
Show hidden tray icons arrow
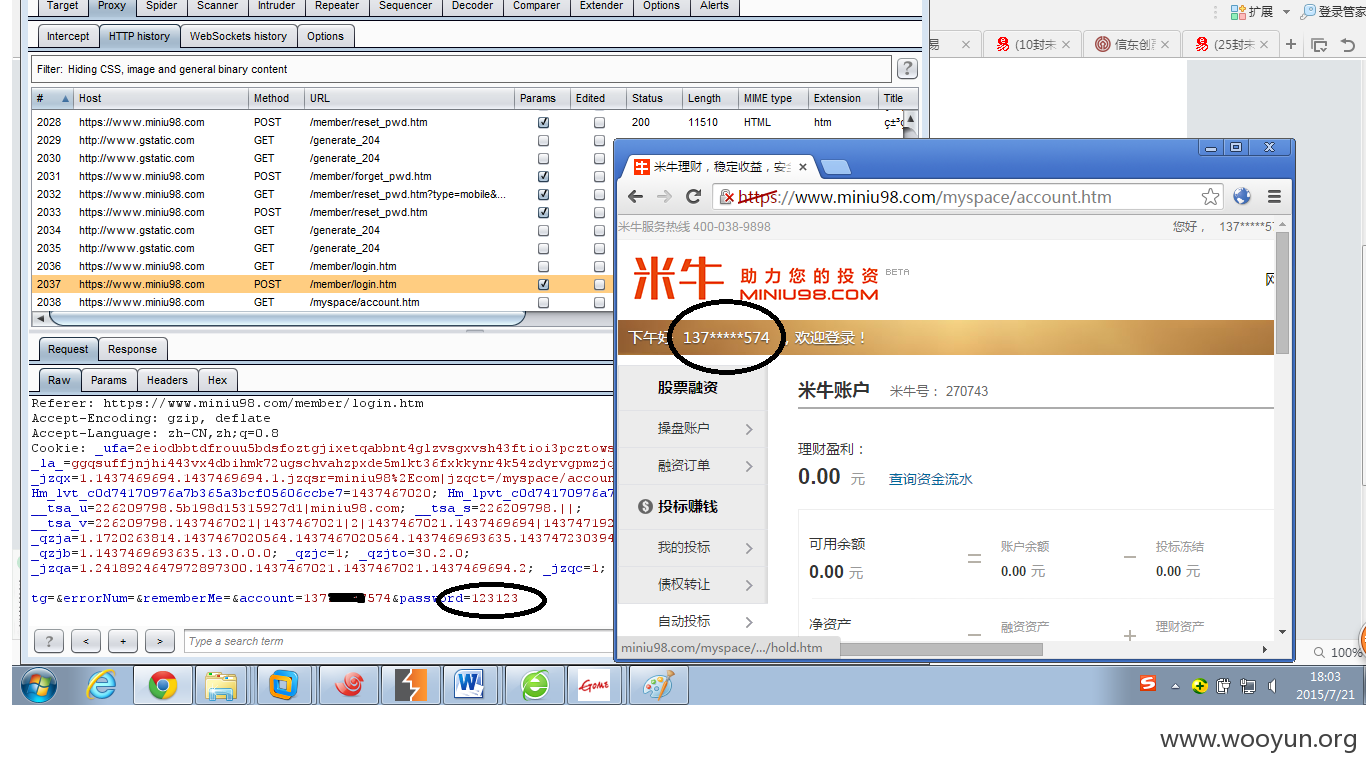click(x=1175, y=686)
